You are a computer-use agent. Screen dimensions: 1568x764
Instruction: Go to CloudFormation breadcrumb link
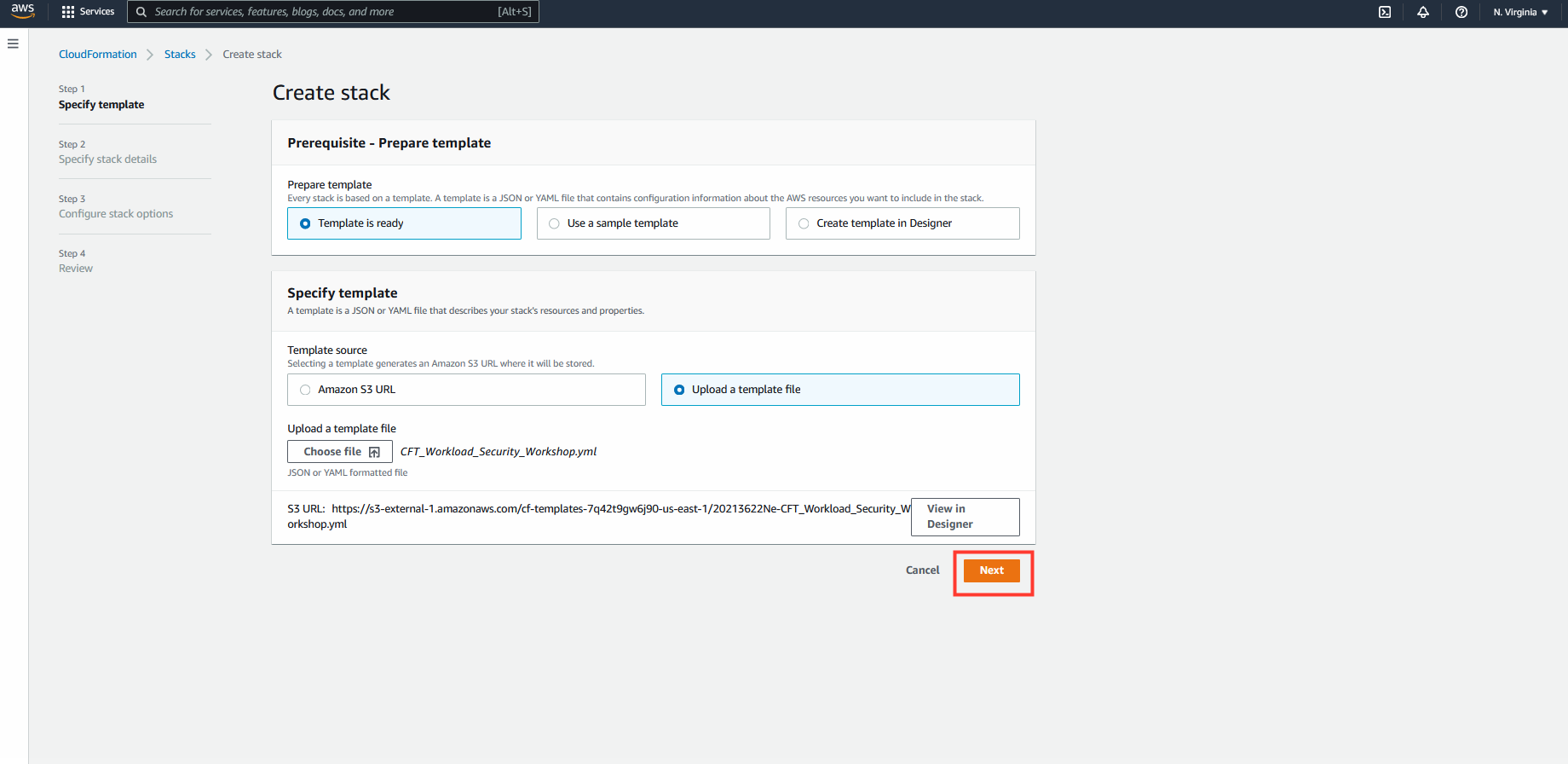click(x=98, y=54)
